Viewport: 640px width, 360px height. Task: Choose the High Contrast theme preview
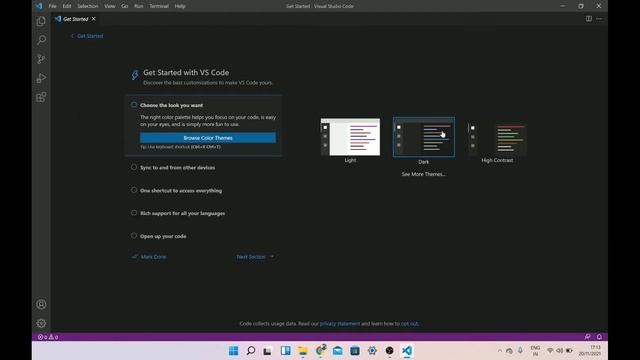coord(497,139)
